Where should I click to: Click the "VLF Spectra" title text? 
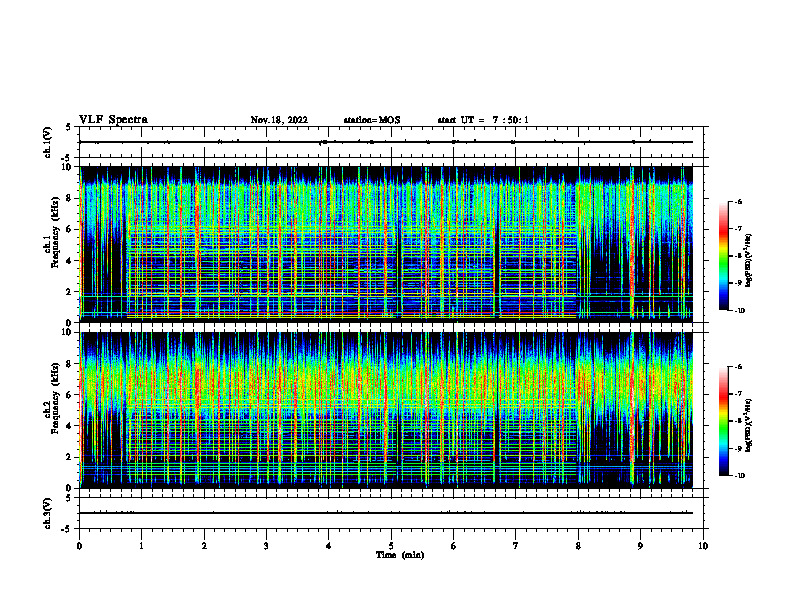coord(113,120)
